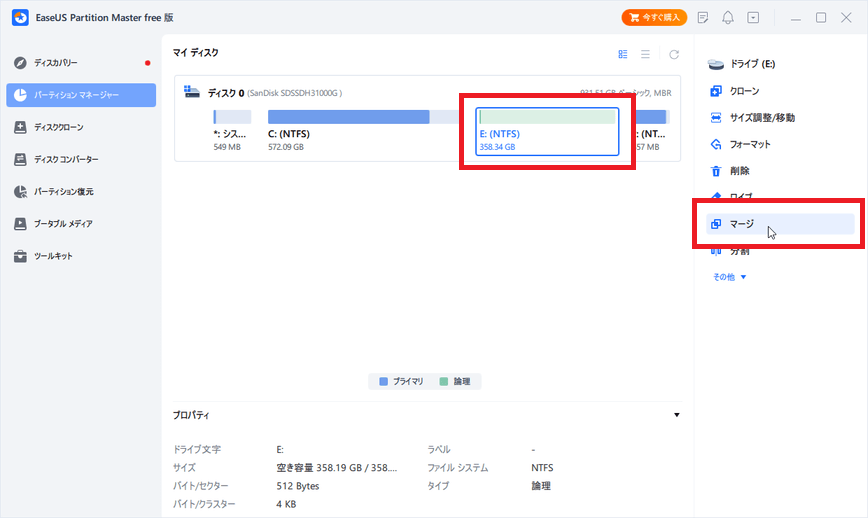Screen dimensions: 868x518
Task: Click the ツールキット toolbox icon in the sidebar
Action: [21, 256]
